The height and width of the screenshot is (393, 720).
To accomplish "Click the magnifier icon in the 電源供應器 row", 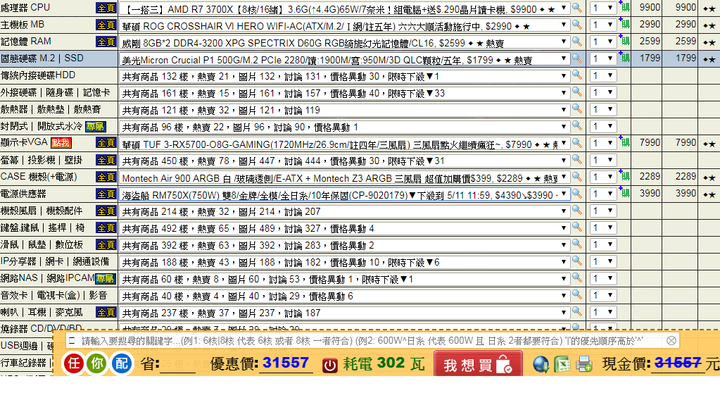I will pos(577,194).
